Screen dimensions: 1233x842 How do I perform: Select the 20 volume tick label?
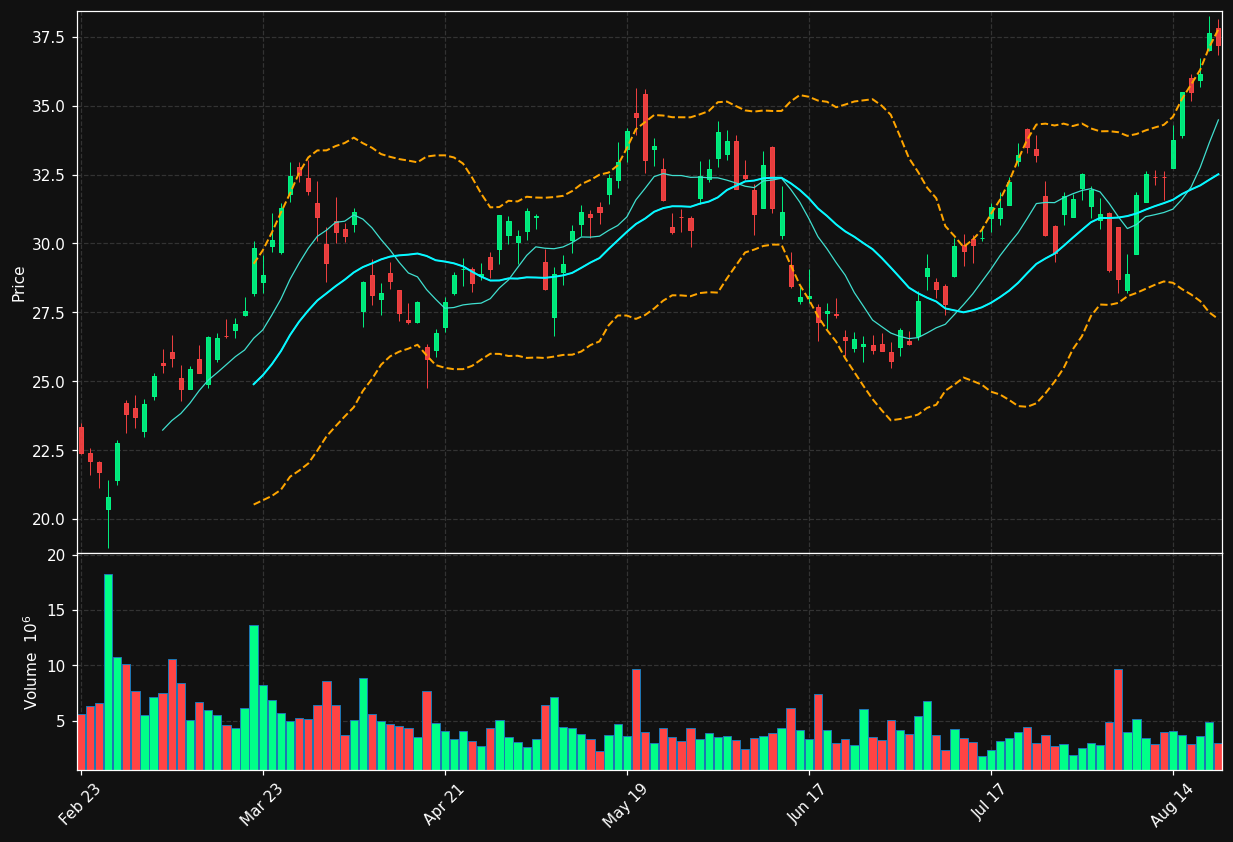tap(56, 555)
